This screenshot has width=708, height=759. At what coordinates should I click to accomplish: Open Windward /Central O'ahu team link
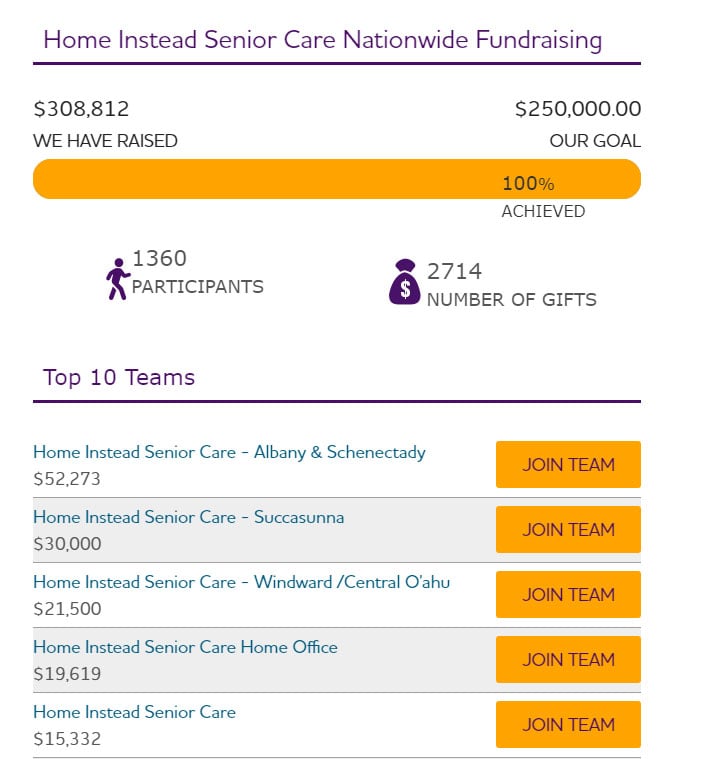pyautogui.click(x=241, y=582)
